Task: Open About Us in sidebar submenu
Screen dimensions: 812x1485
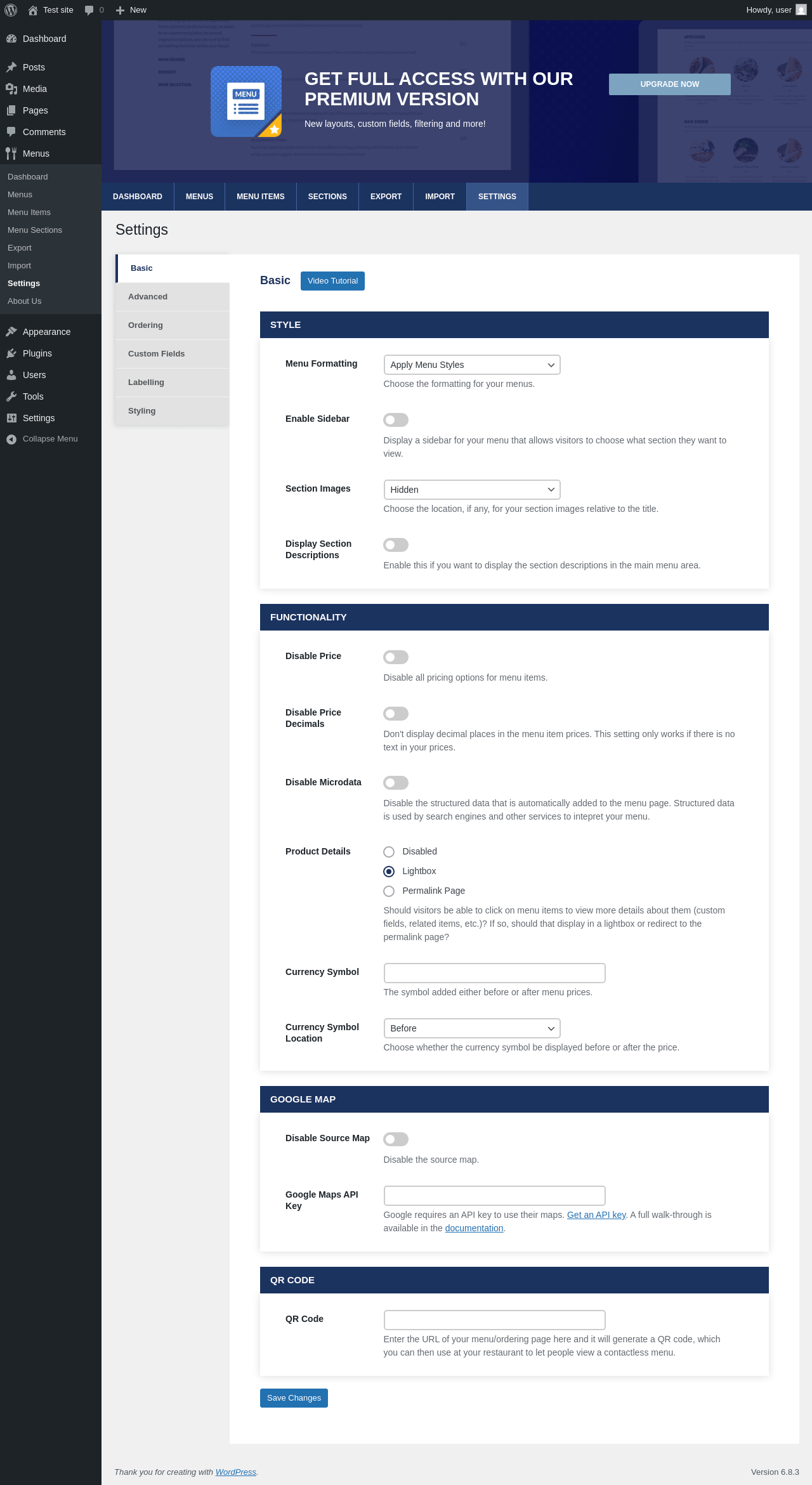Action: tap(51, 301)
